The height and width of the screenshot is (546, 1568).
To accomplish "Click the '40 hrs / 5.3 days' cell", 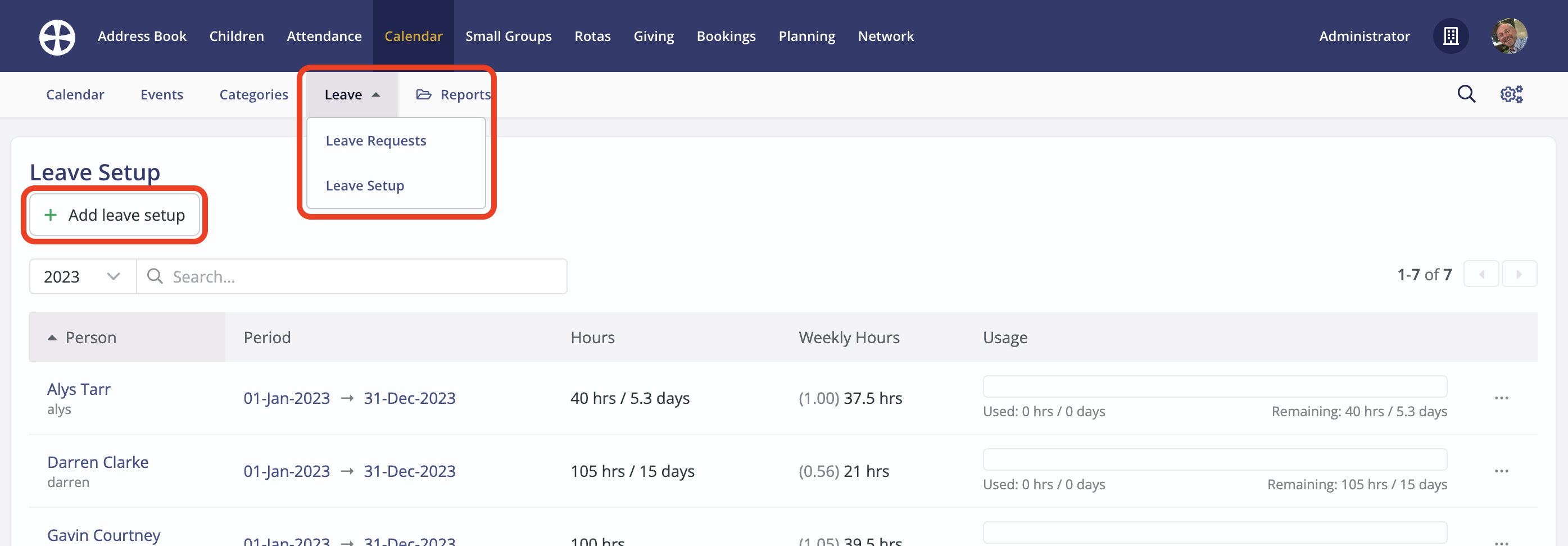I will 630,398.
